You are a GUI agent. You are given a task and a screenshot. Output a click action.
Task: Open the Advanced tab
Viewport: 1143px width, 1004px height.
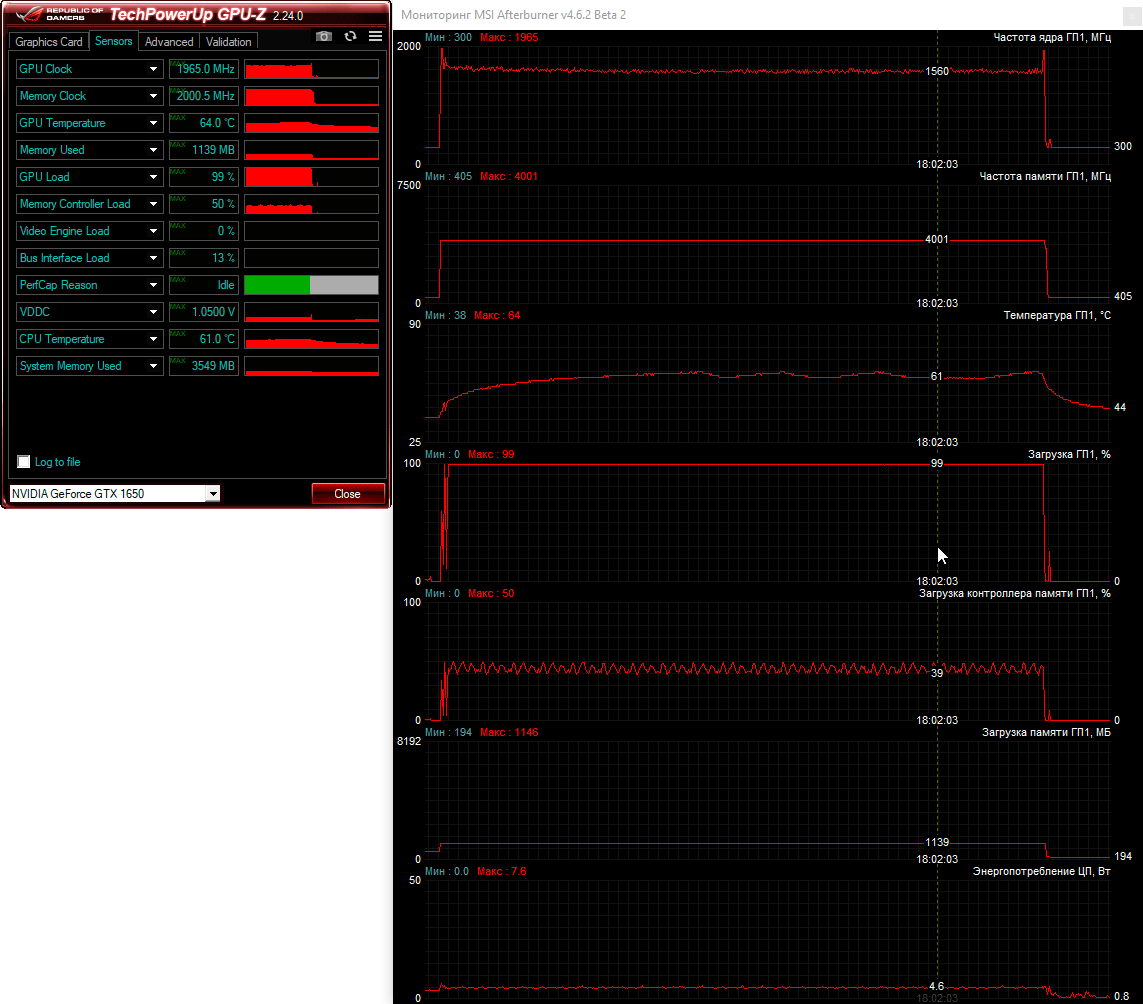(169, 42)
